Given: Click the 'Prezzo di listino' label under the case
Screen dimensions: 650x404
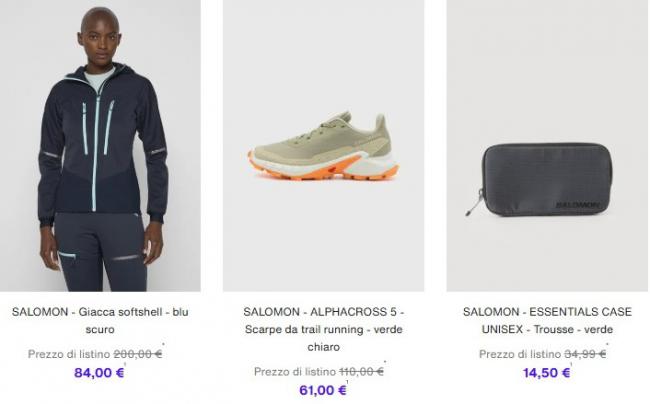Looking at the screenshot, I should [520, 354].
